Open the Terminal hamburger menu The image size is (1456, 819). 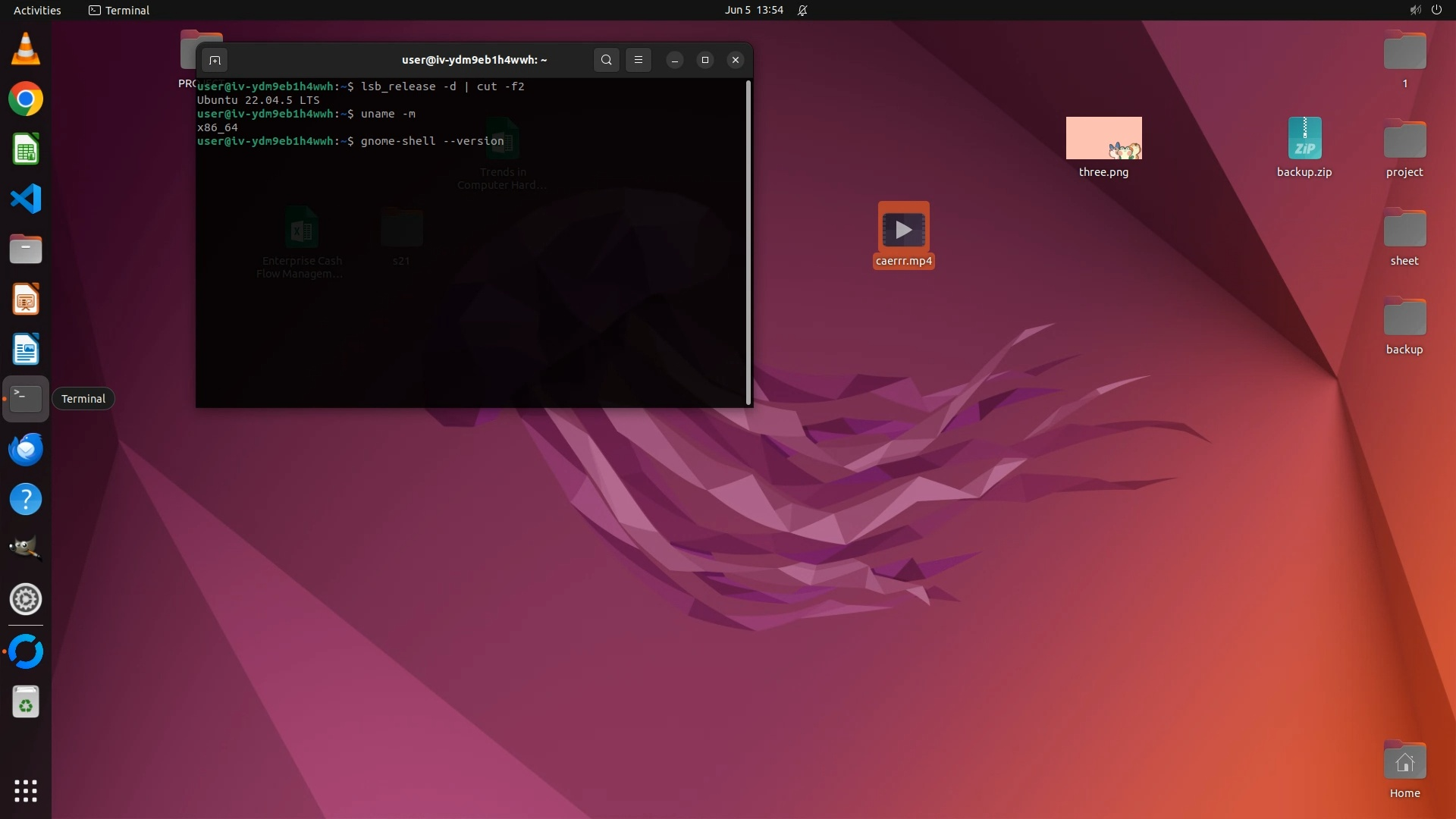click(639, 60)
